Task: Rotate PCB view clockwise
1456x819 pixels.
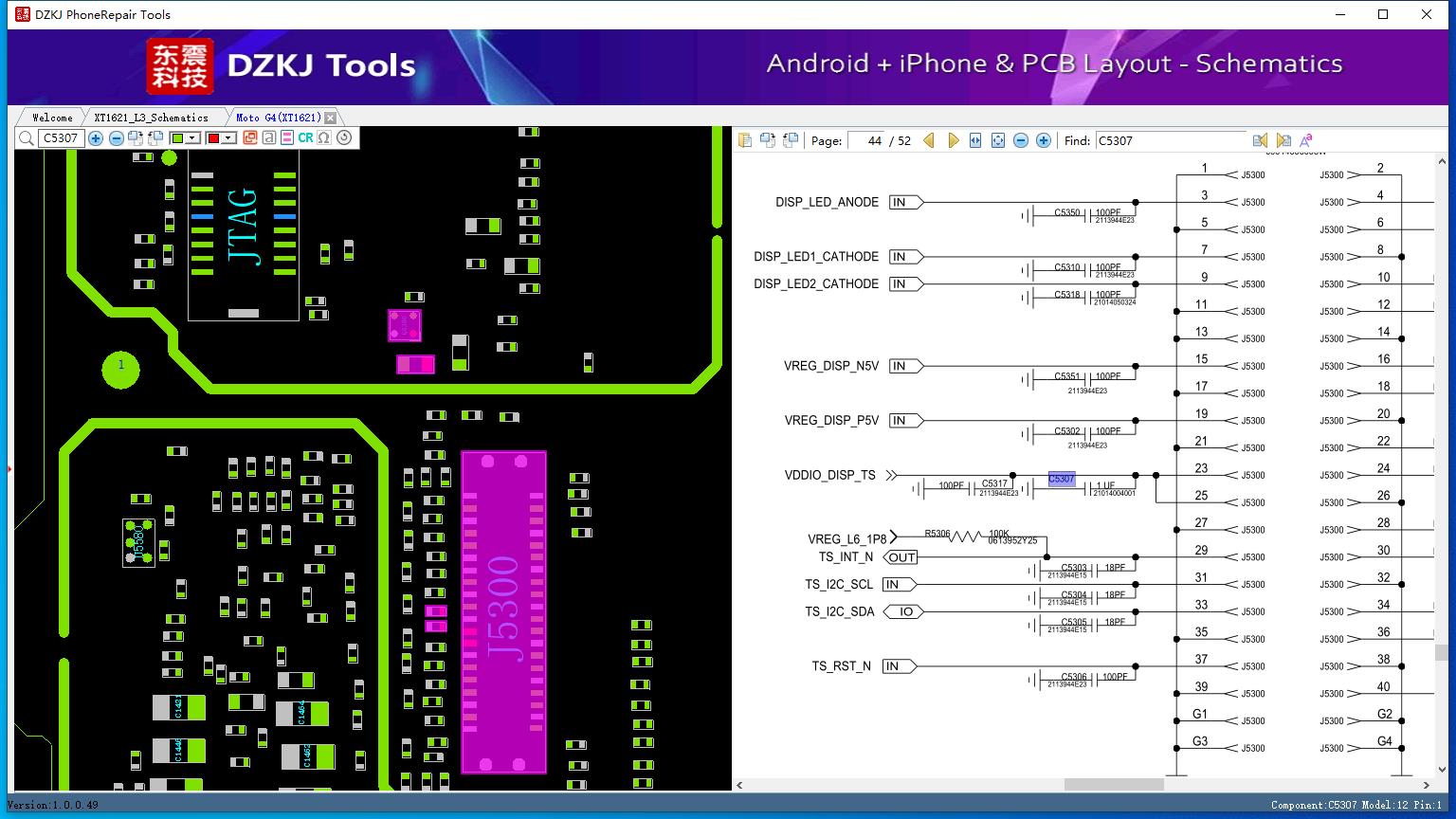Action: point(136,138)
